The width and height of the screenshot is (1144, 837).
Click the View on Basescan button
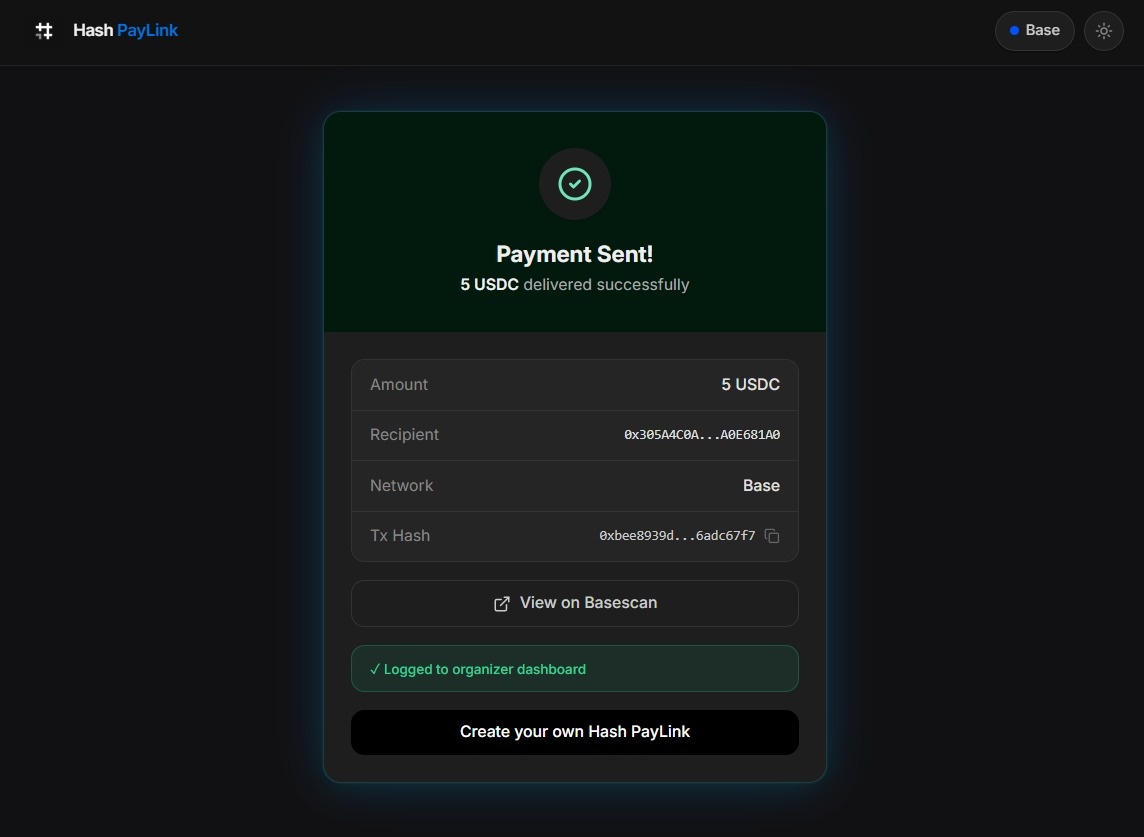(575, 603)
